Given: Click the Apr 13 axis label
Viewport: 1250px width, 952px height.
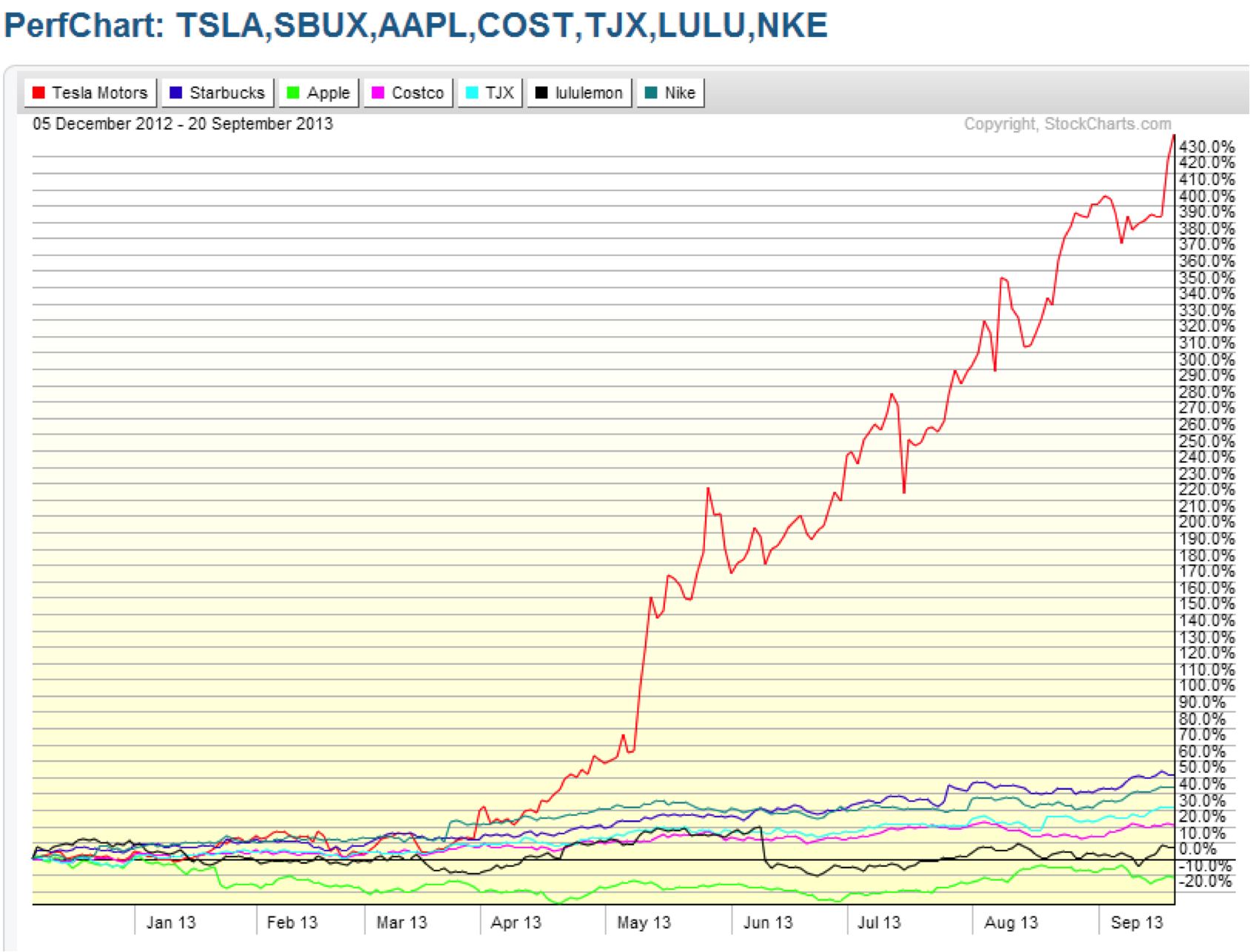Looking at the screenshot, I should click(x=516, y=922).
